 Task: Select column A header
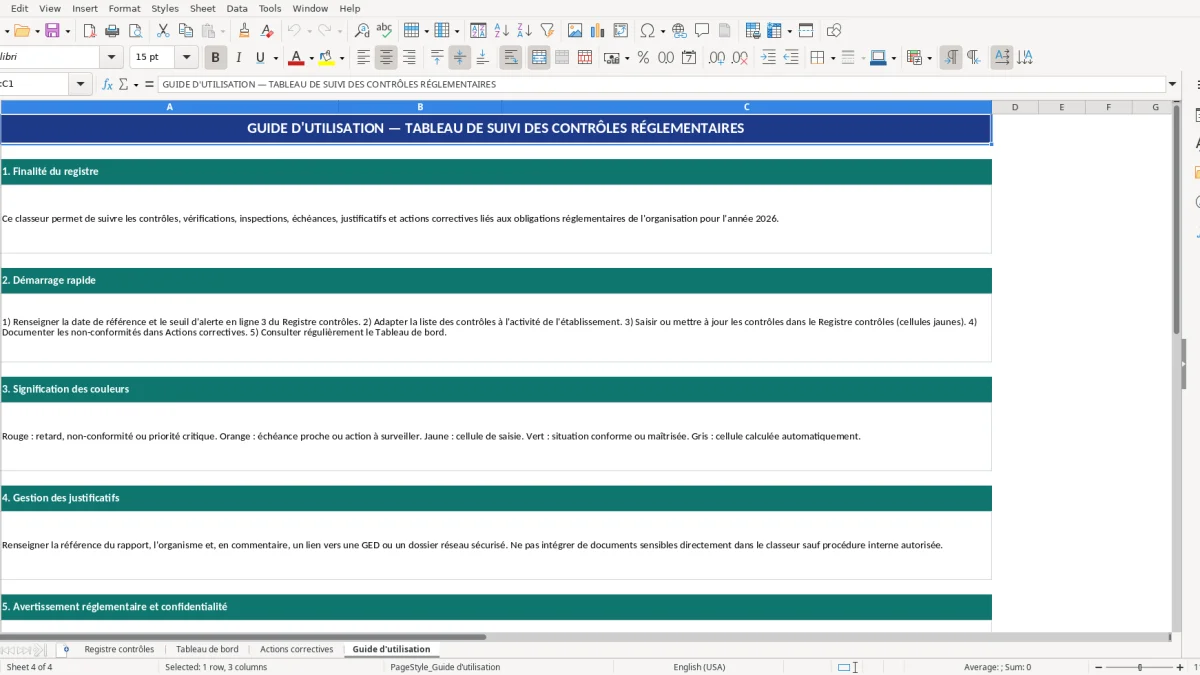pyautogui.click(x=169, y=107)
